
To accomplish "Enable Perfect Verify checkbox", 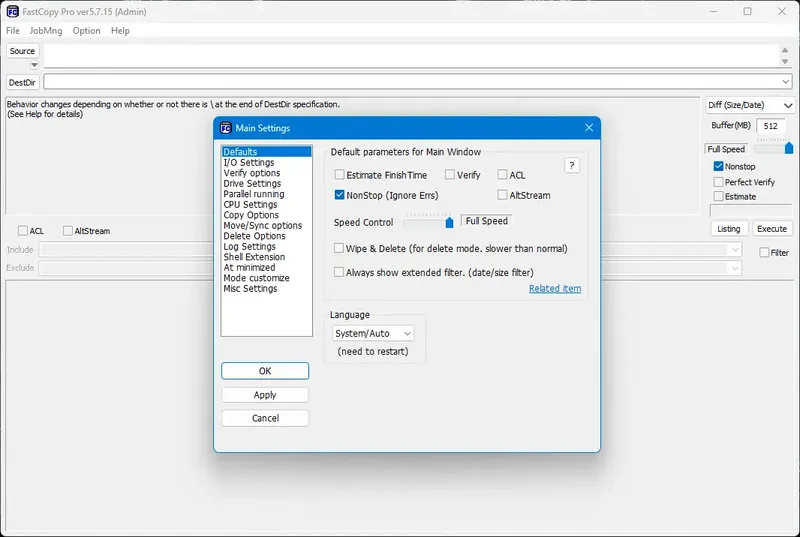I will click(718, 182).
